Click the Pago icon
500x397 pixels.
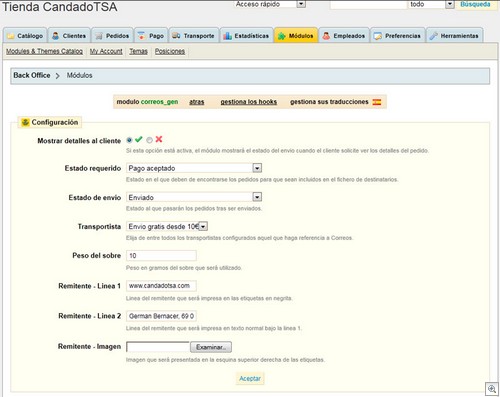tap(142, 36)
